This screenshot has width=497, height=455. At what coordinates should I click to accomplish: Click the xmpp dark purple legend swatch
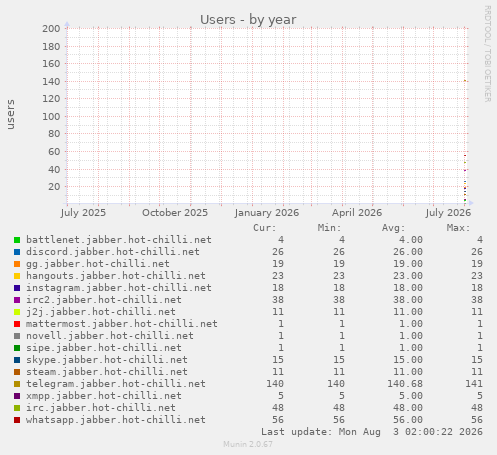pos(17,396)
